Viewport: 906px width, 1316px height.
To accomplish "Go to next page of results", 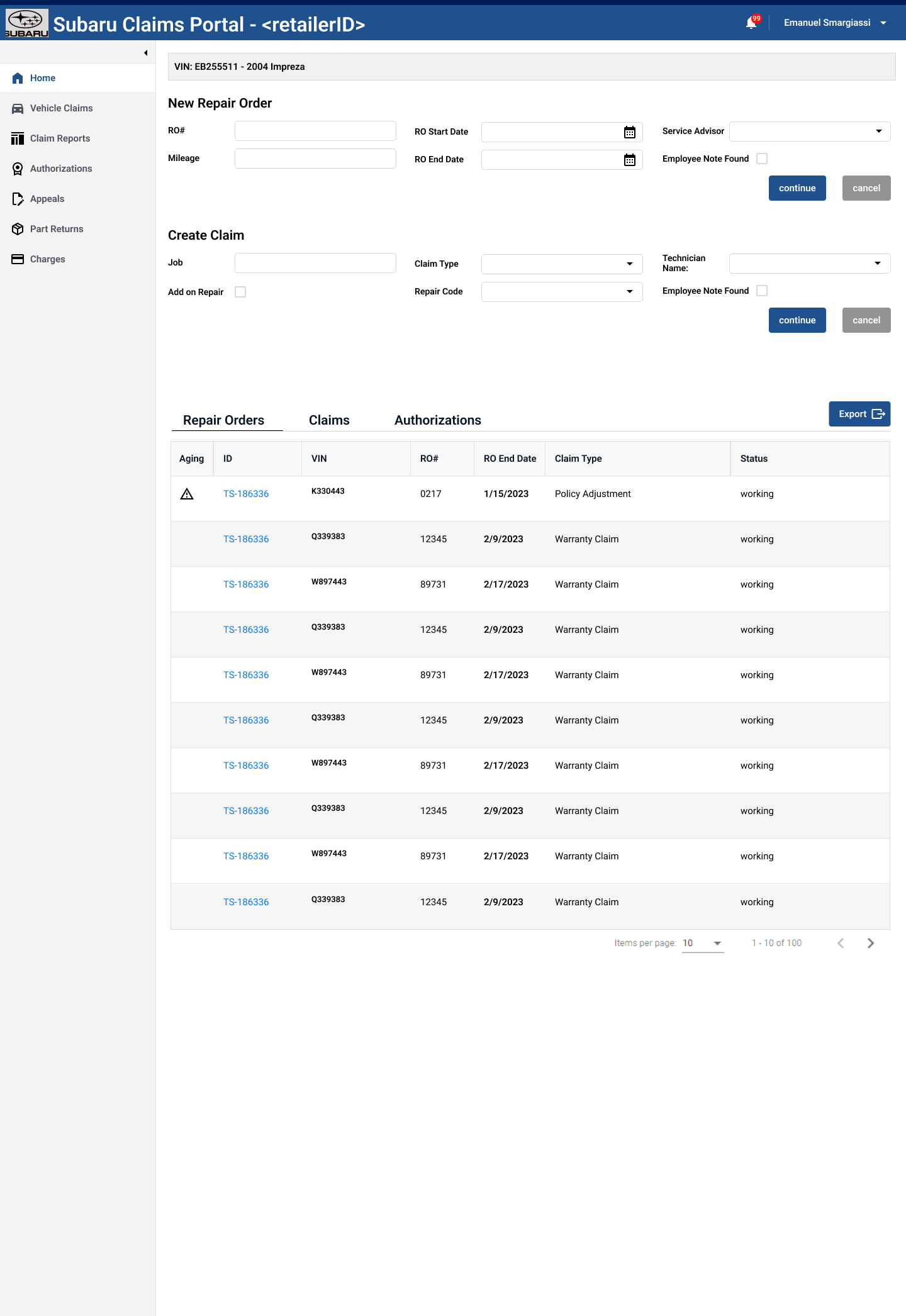I will coord(871,943).
